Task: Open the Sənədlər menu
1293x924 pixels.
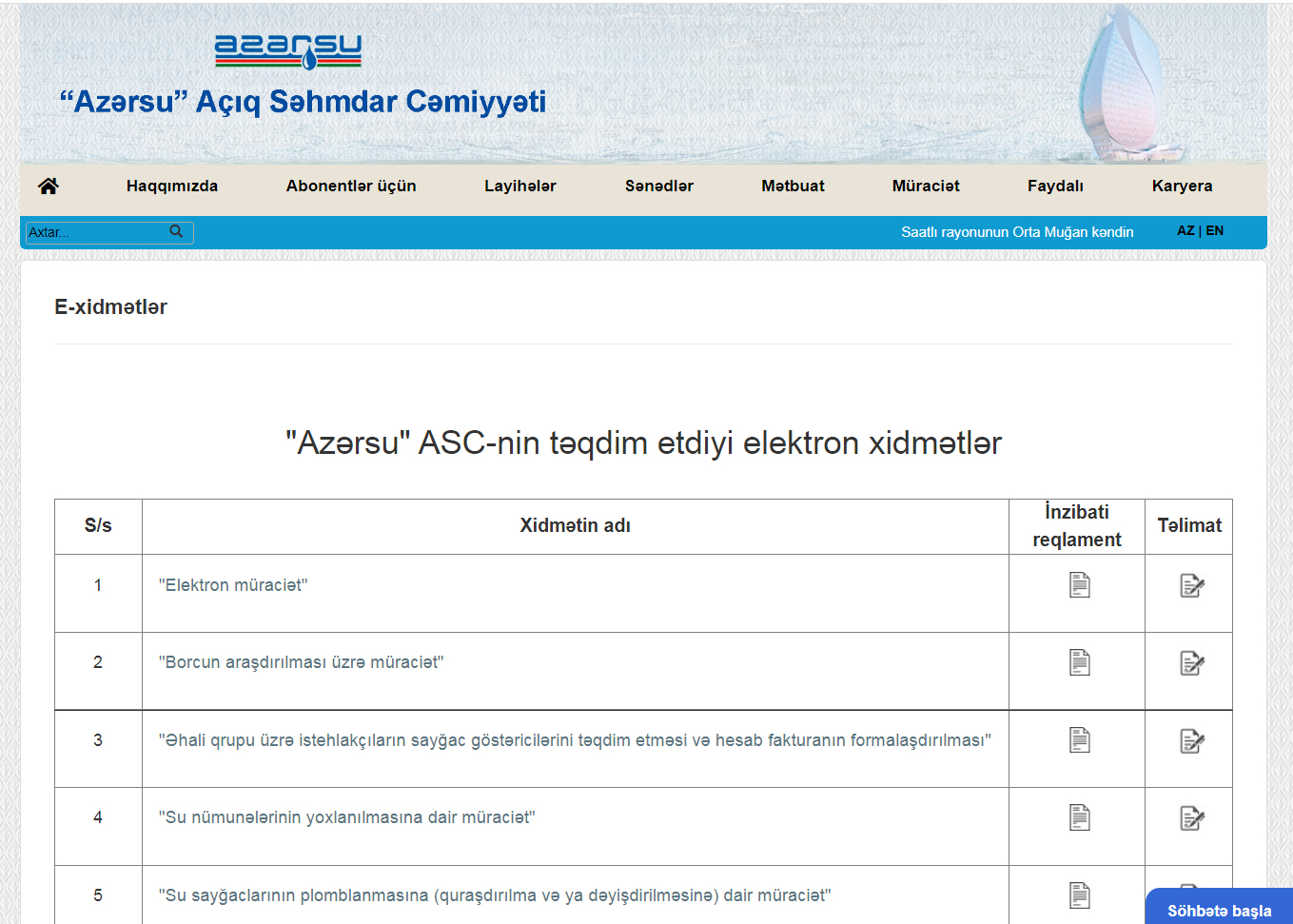Action: 659,186
